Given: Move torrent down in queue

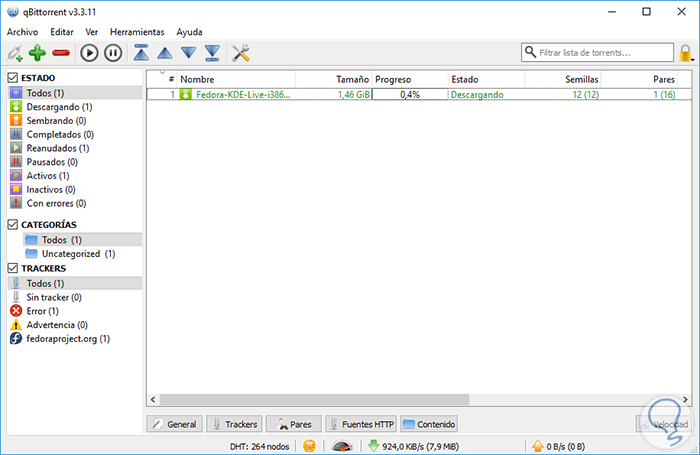Looking at the screenshot, I should 188,53.
